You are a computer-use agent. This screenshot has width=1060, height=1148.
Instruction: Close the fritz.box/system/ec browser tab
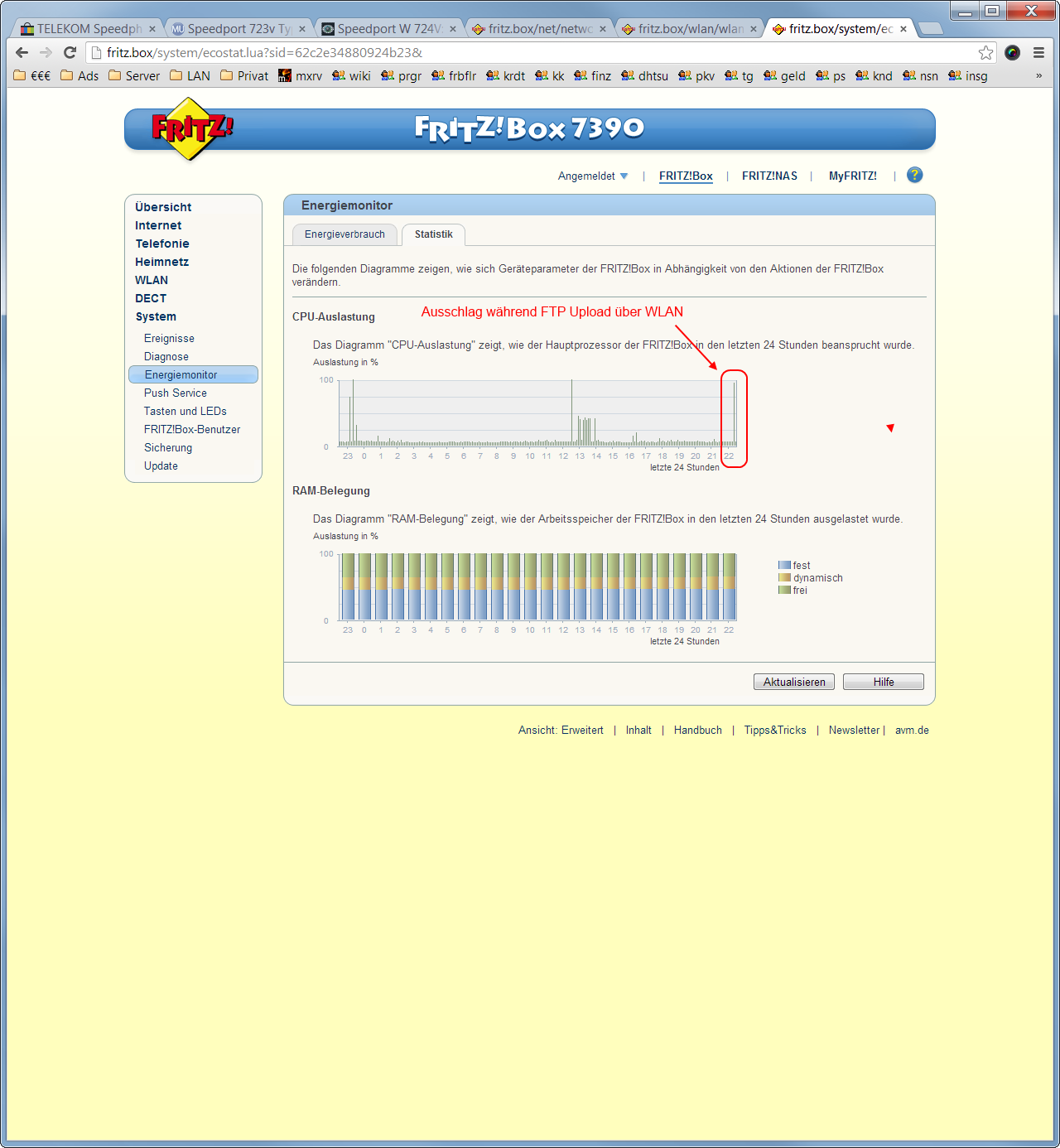pyautogui.click(x=903, y=29)
